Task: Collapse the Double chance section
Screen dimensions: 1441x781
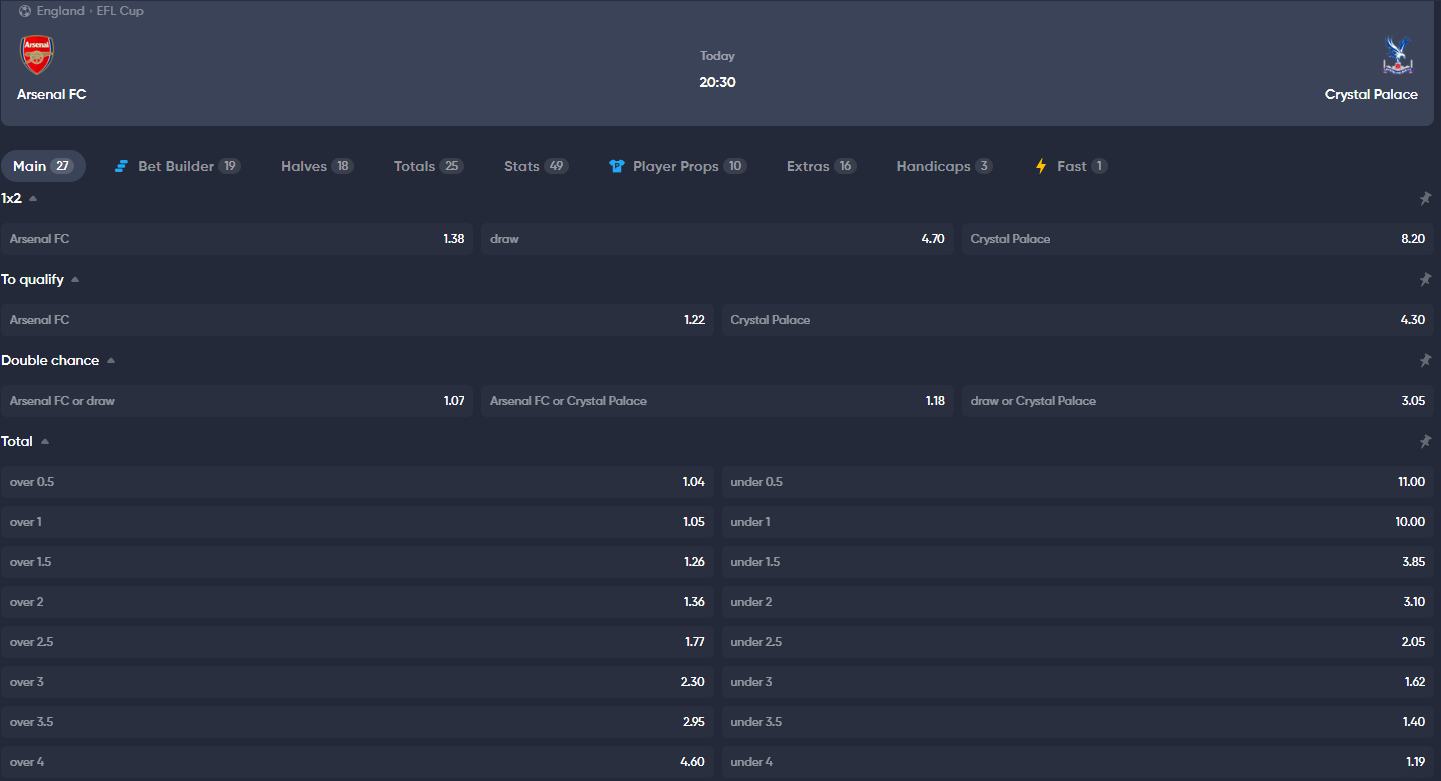Action: [111, 360]
